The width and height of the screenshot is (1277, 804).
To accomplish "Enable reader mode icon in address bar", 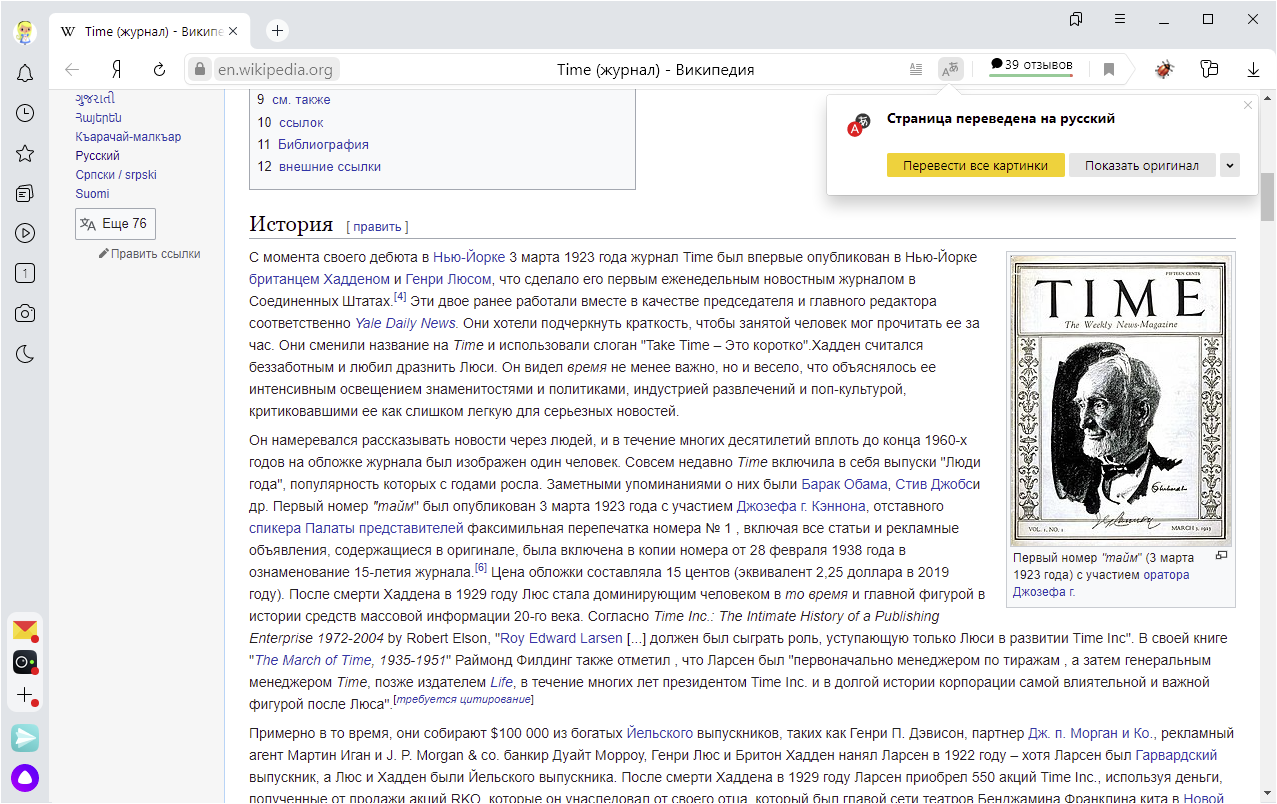I will (916, 70).
